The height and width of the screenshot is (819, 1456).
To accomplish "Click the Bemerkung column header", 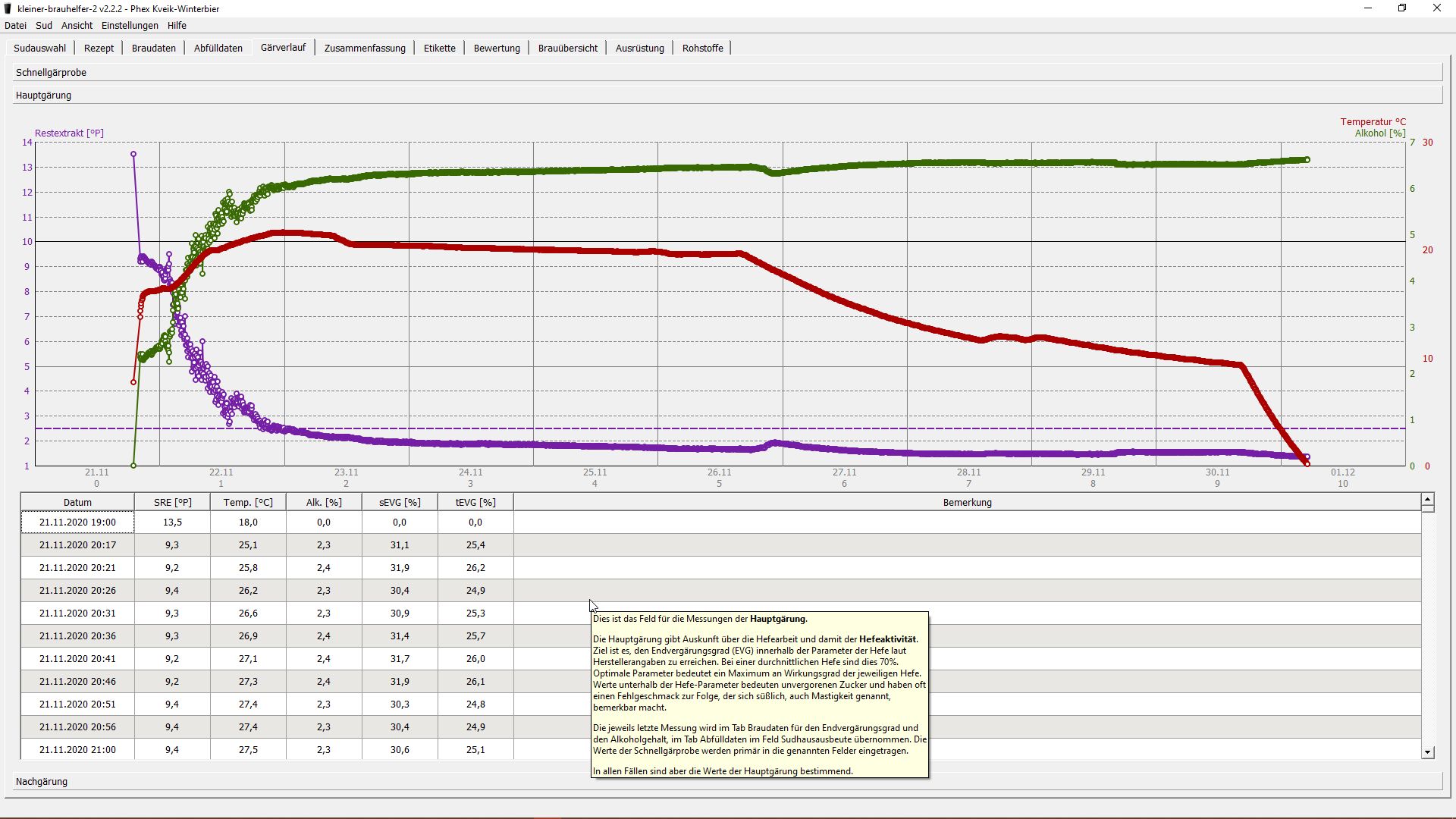I will 967,502.
